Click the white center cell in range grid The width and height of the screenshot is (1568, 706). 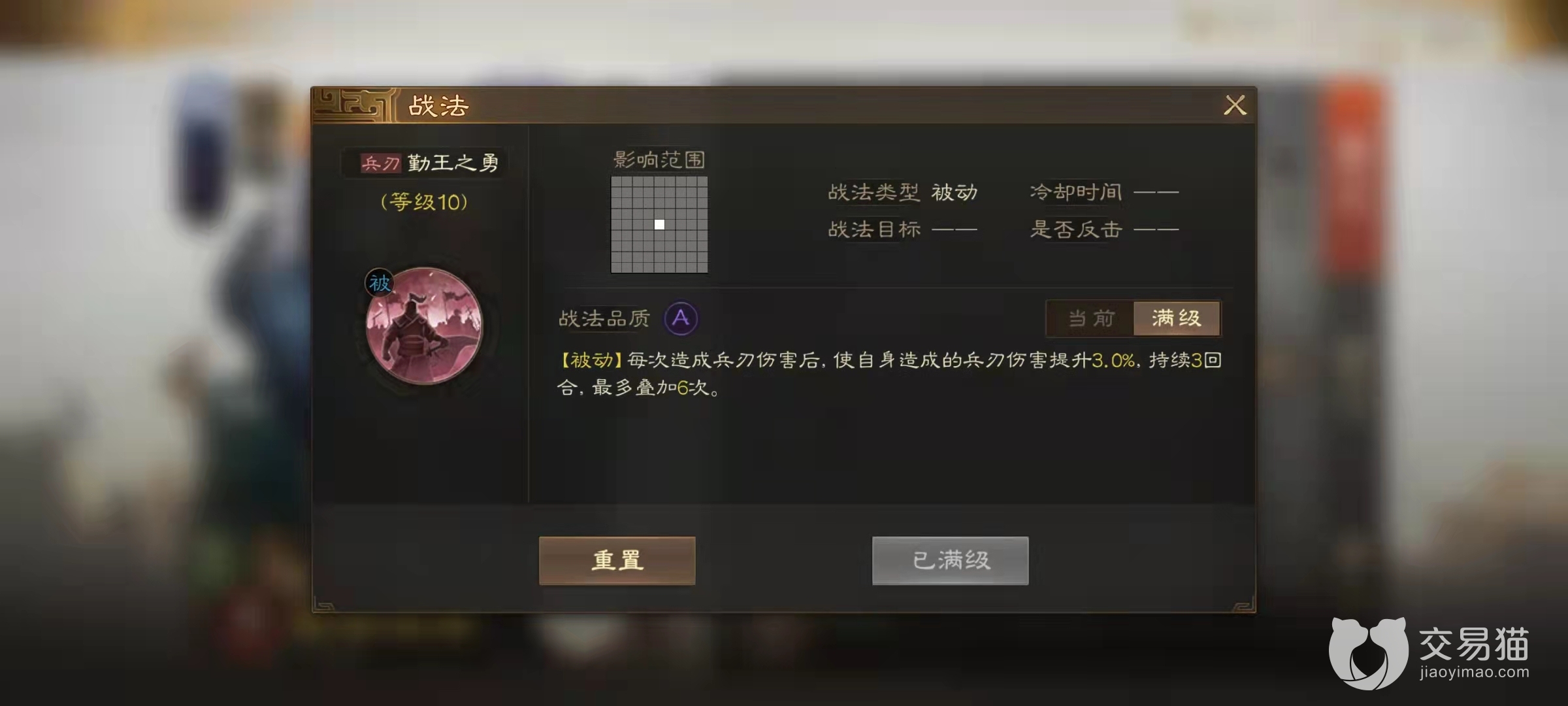pos(659,224)
